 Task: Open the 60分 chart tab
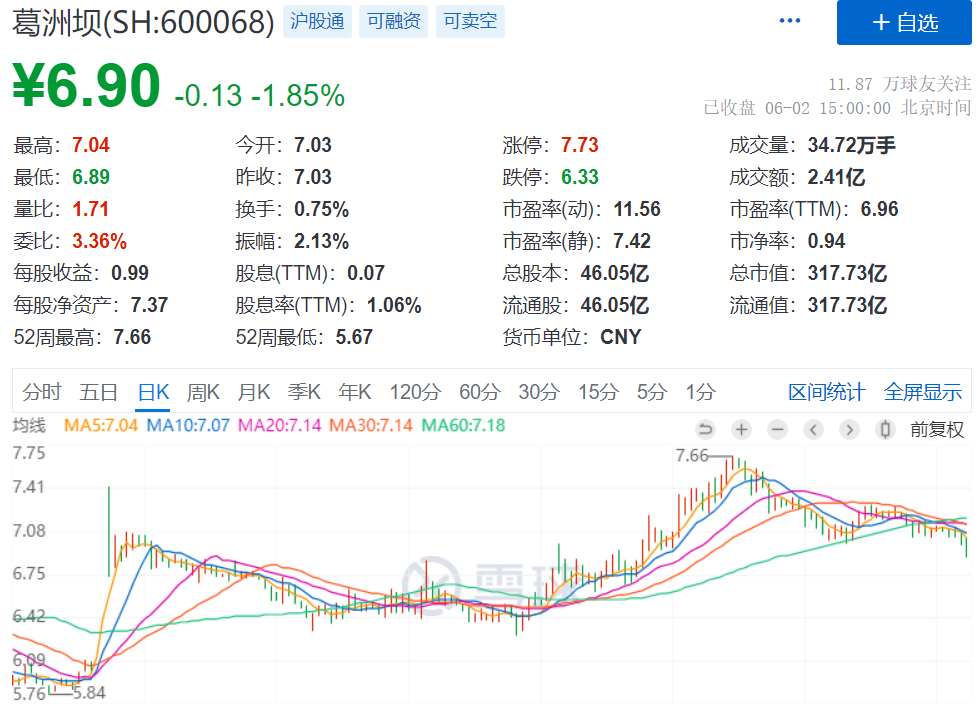click(x=479, y=394)
